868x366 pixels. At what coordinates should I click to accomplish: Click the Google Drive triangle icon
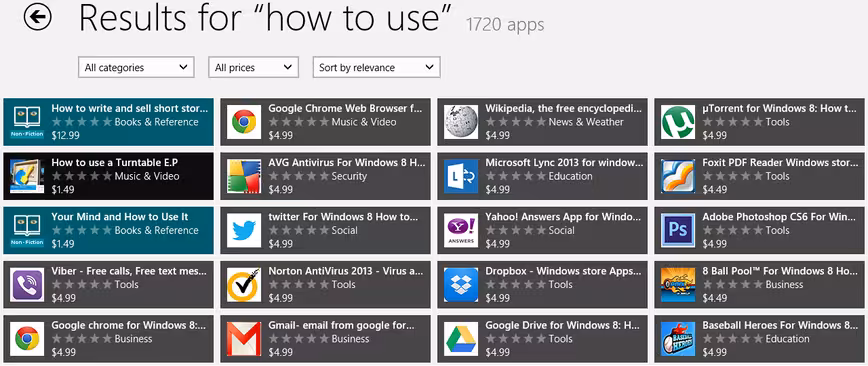[x=461, y=339]
